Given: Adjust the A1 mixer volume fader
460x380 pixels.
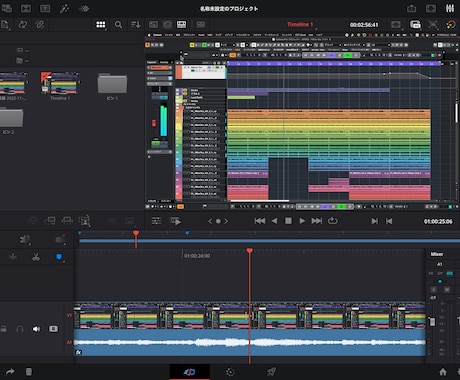Looking at the screenshot, I should (432, 322).
